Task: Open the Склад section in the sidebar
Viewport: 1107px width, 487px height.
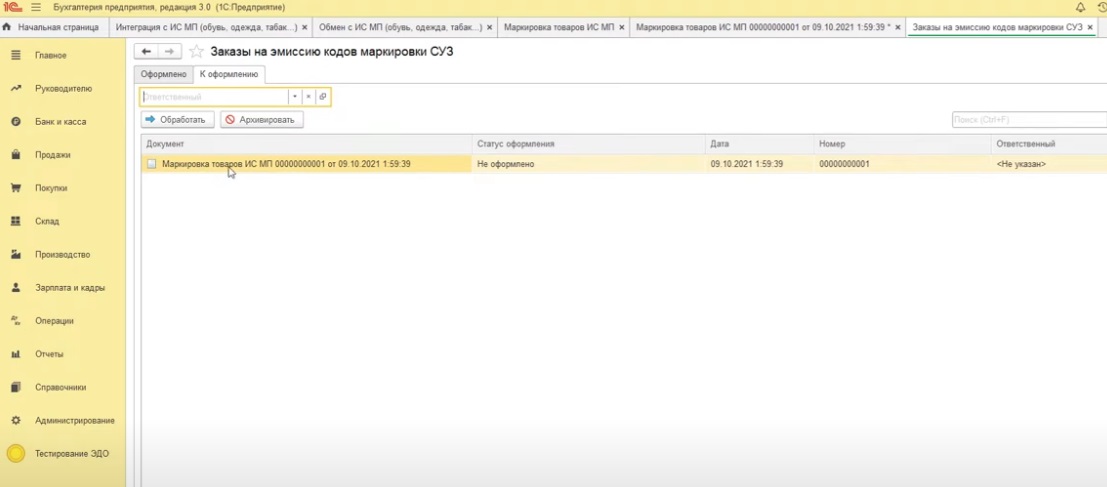Action: (x=47, y=221)
